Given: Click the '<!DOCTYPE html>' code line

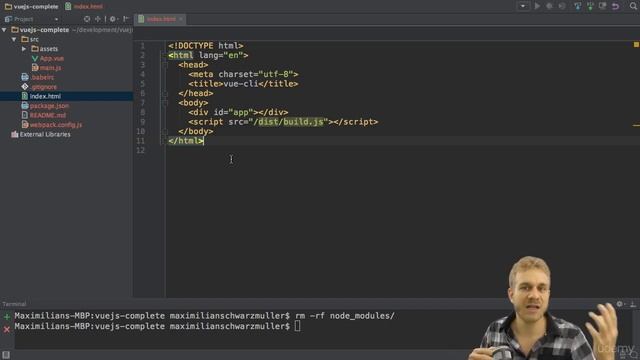Looking at the screenshot, I should [x=206, y=46].
